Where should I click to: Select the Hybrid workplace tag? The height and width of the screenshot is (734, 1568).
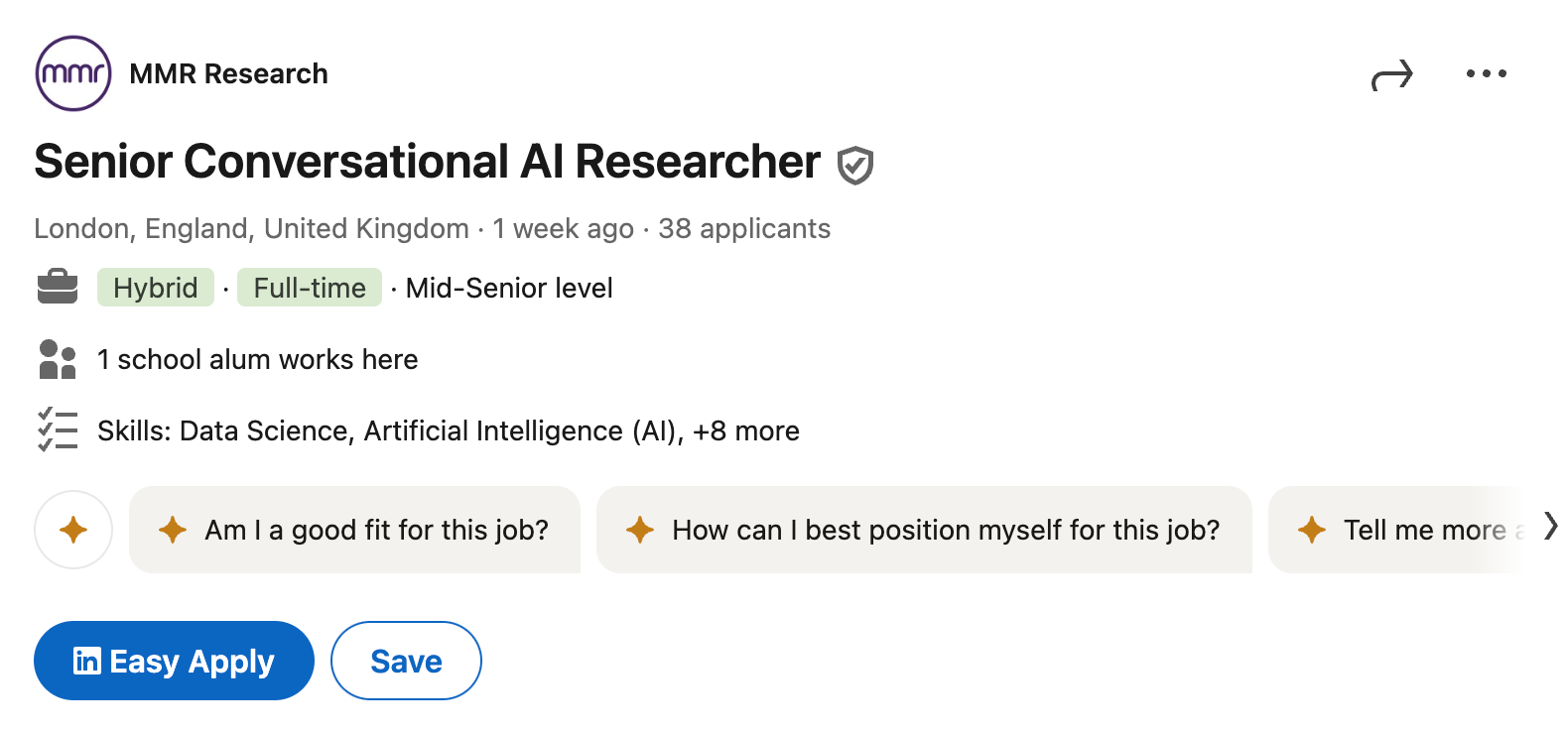(155, 288)
